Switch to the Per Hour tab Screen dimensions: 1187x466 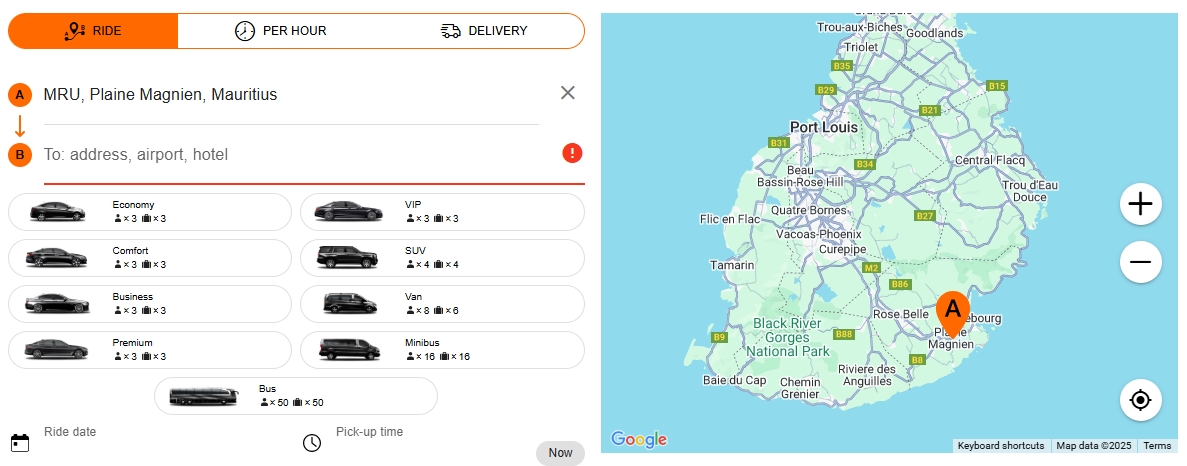(281, 31)
